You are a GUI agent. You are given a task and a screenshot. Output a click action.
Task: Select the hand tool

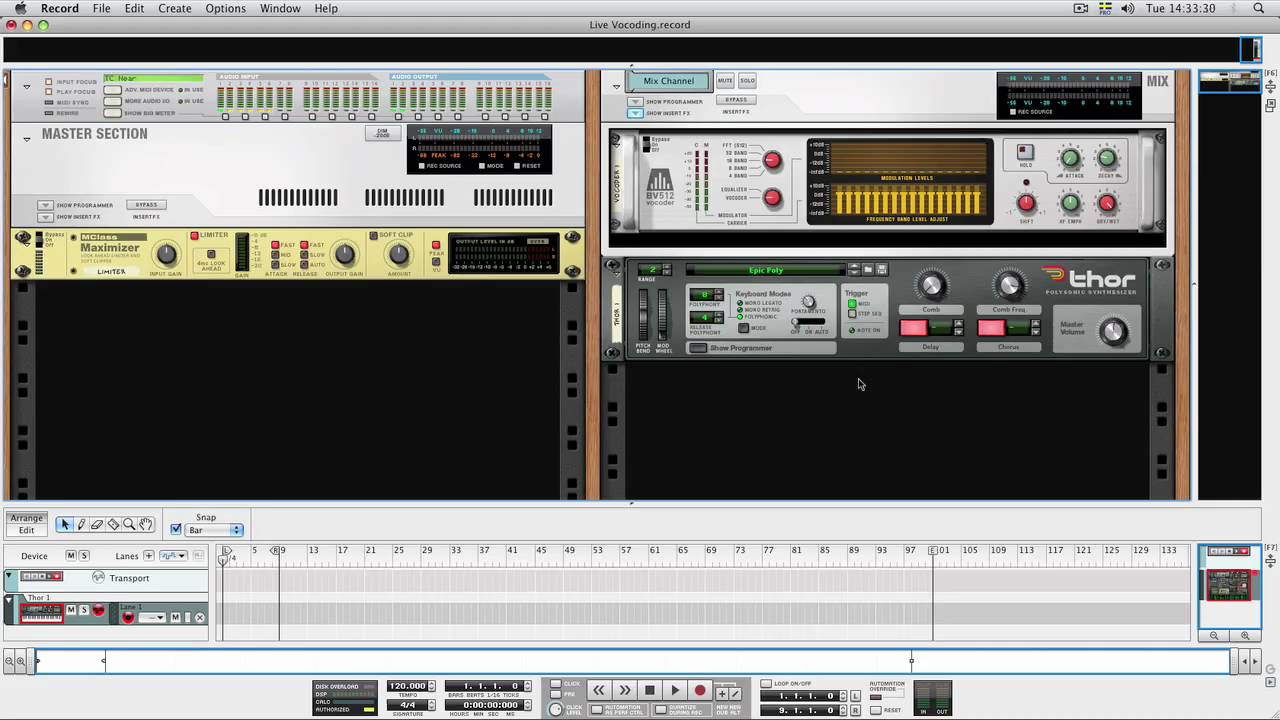pos(145,524)
